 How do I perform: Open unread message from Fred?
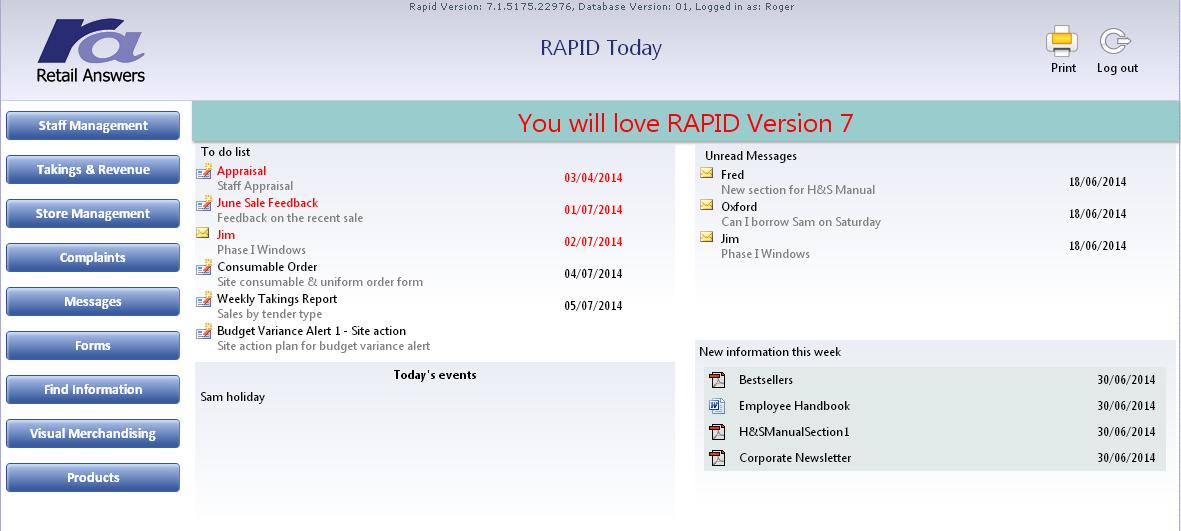coord(732,175)
